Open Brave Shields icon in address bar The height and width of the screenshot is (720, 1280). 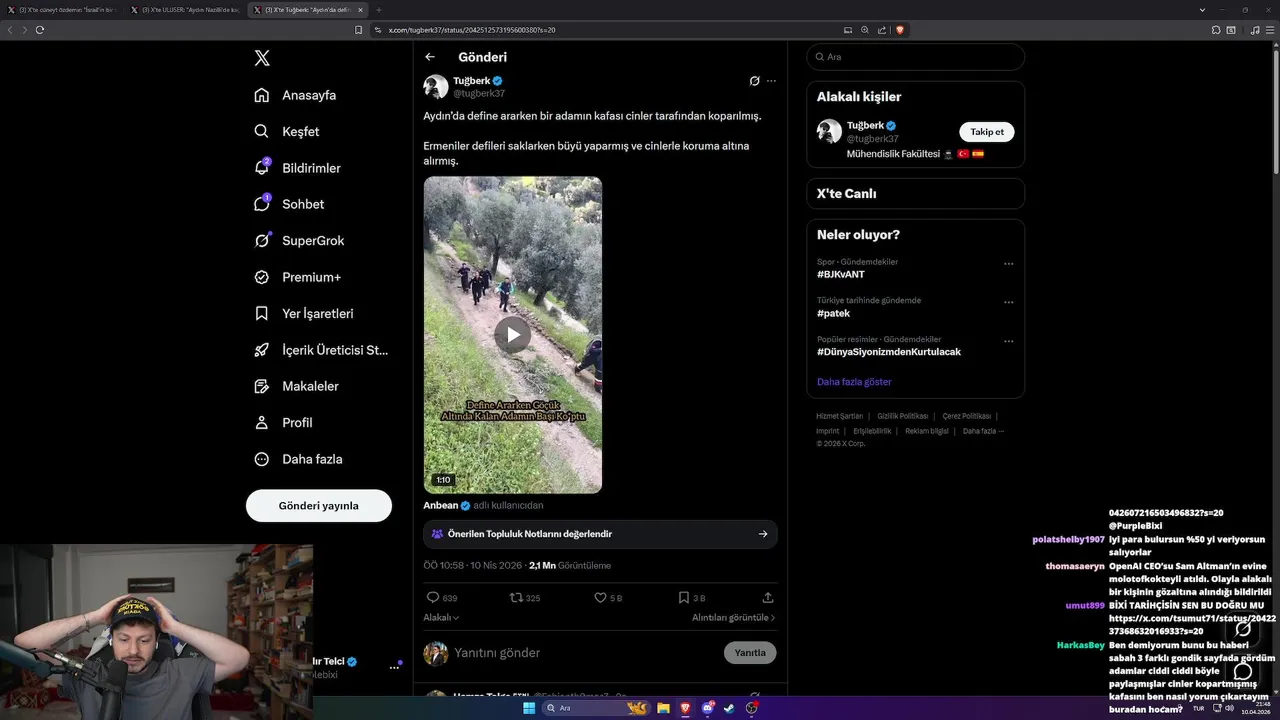pyautogui.click(x=900, y=30)
